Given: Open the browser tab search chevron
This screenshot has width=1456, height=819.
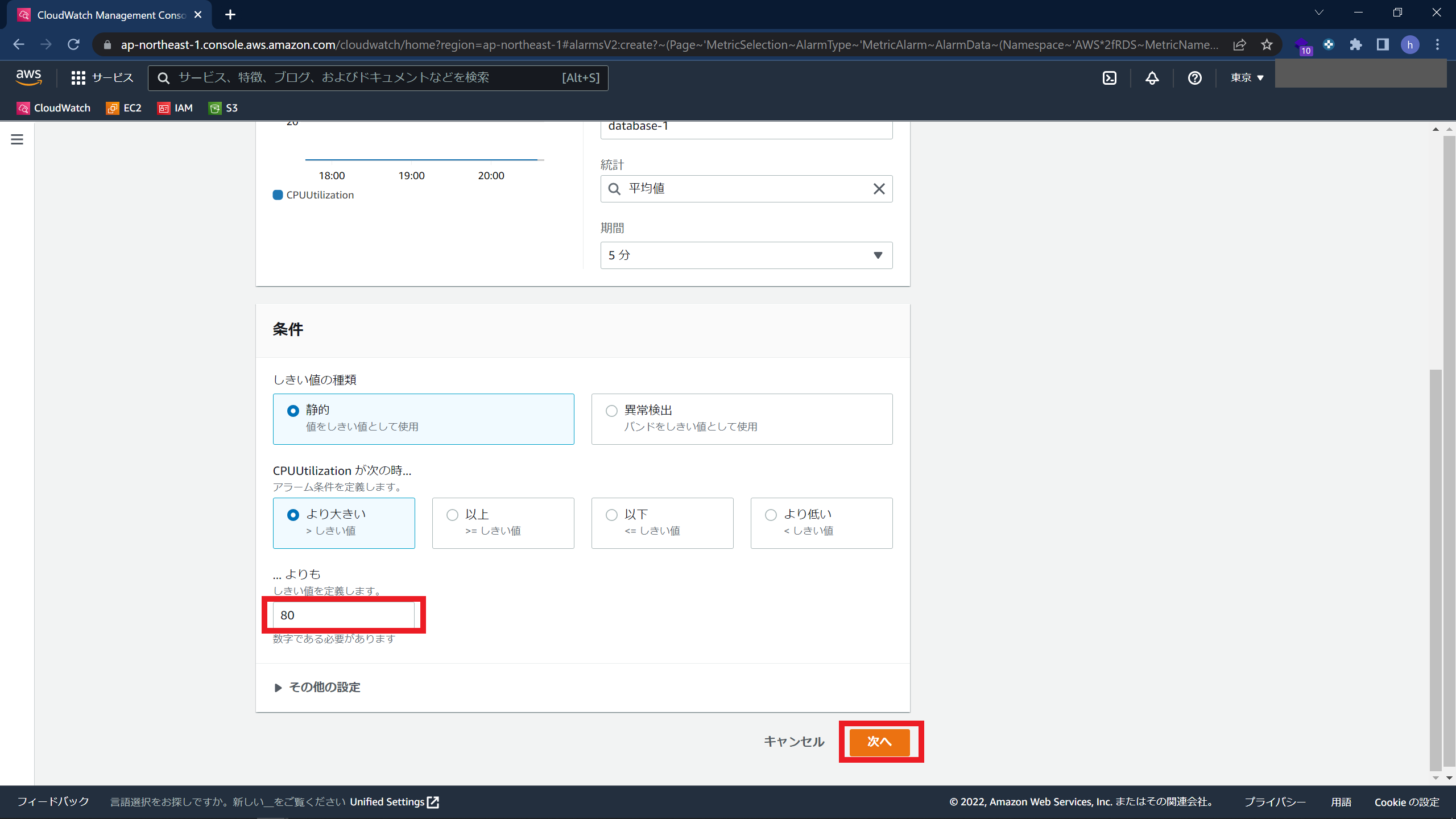Looking at the screenshot, I should click(1319, 13).
